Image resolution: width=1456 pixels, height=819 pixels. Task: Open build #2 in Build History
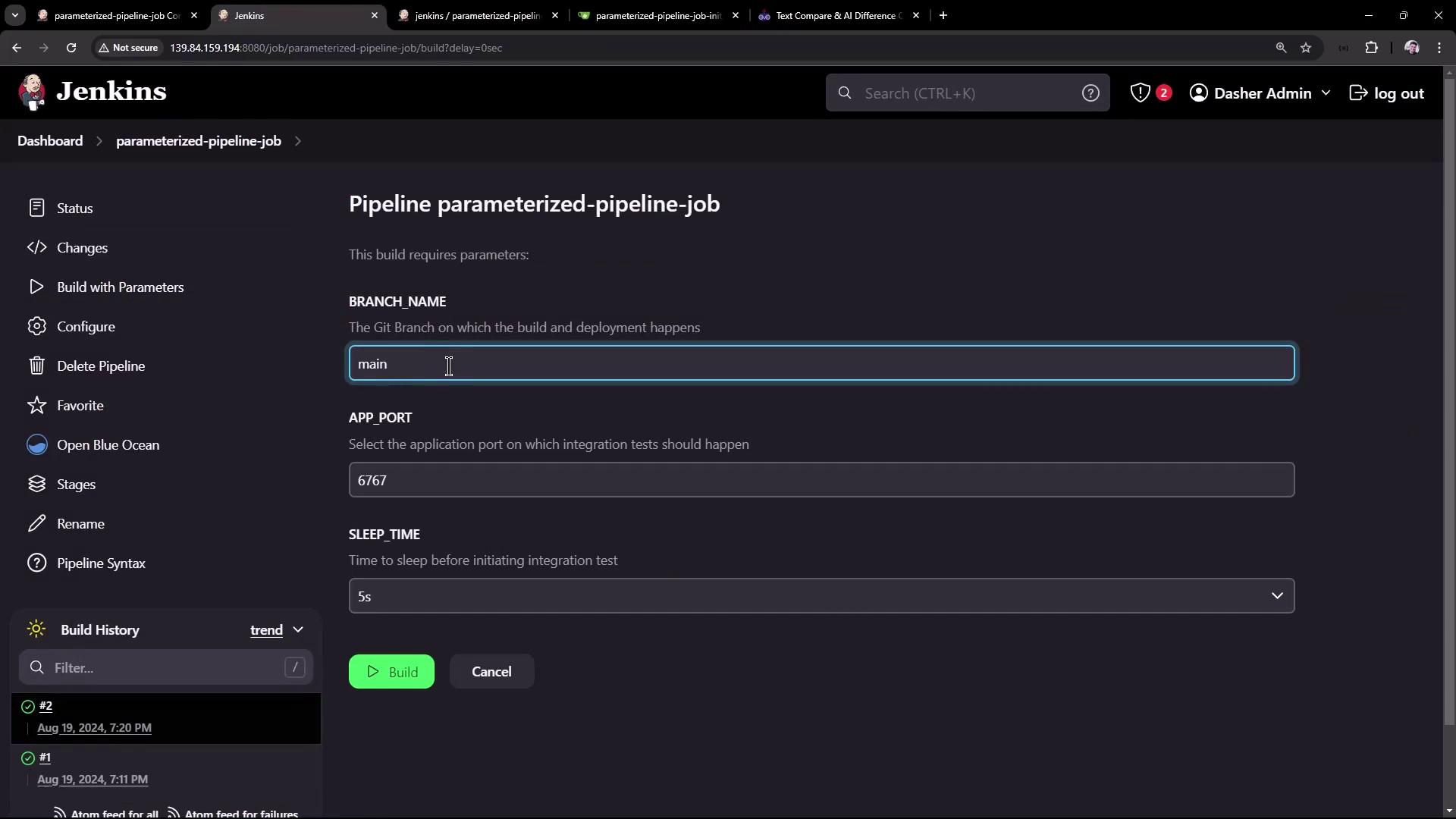pyautogui.click(x=45, y=706)
